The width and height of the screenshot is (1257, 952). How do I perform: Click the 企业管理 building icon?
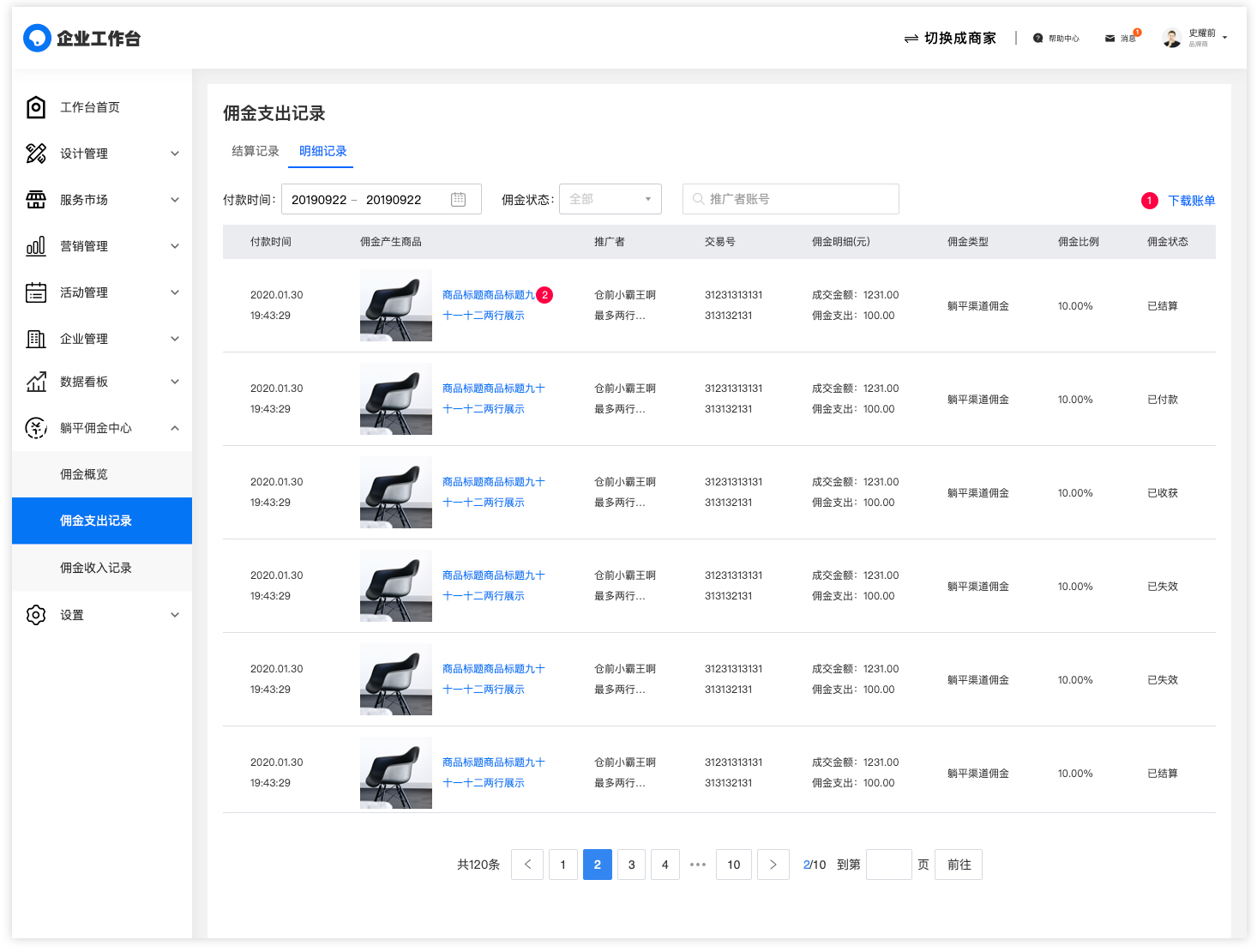pyautogui.click(x=36, y=339)
